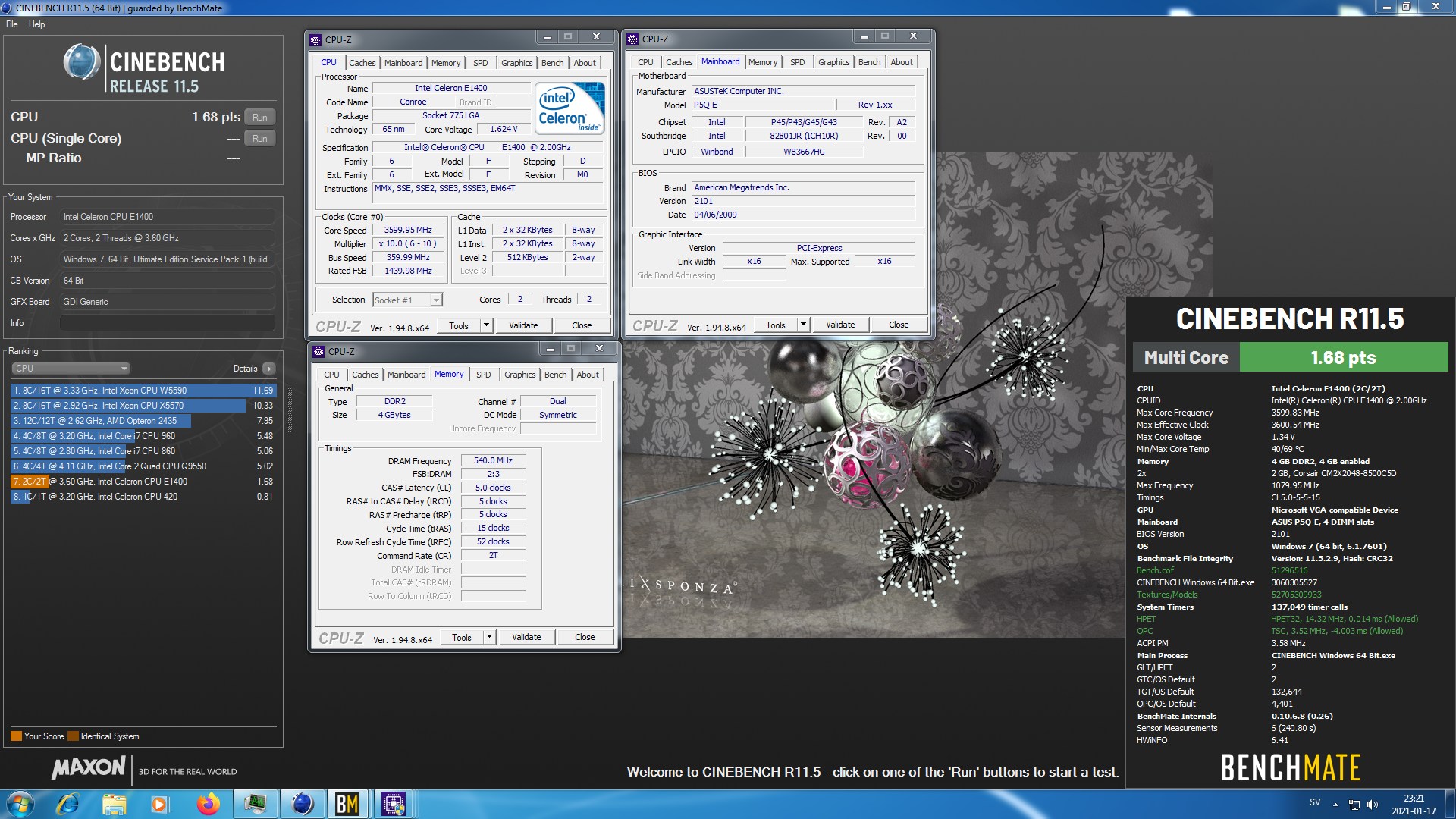This screenshot has height=819, width=1456.
Task: Click the BENCHMATE logo in the overlay
Action: (x=1291, y=768)
